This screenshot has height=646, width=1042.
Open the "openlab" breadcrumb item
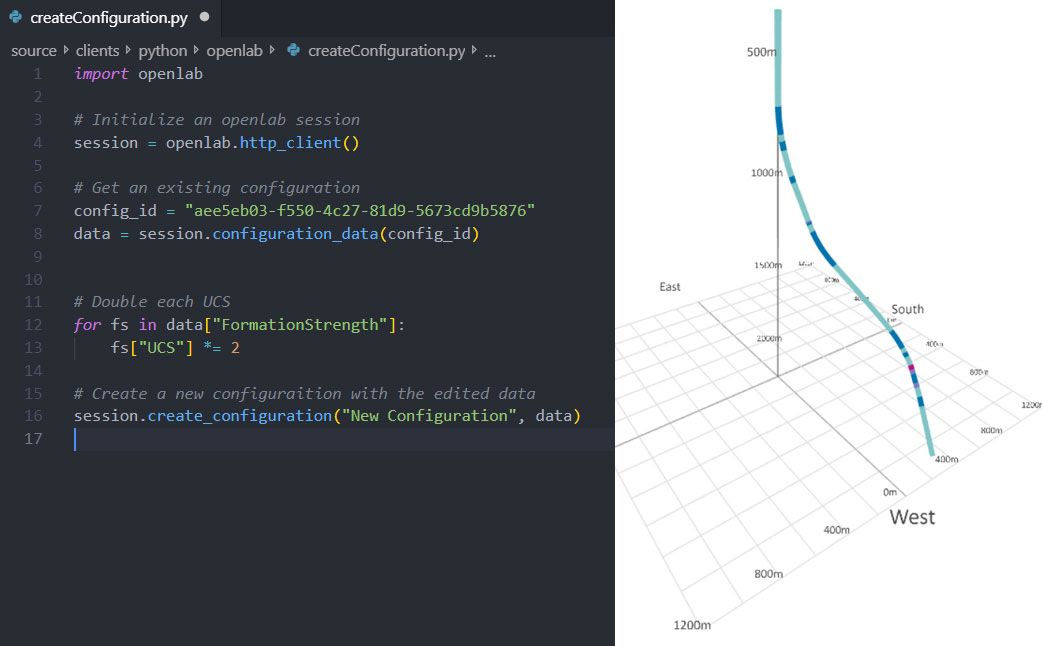[x=236, y=50]
